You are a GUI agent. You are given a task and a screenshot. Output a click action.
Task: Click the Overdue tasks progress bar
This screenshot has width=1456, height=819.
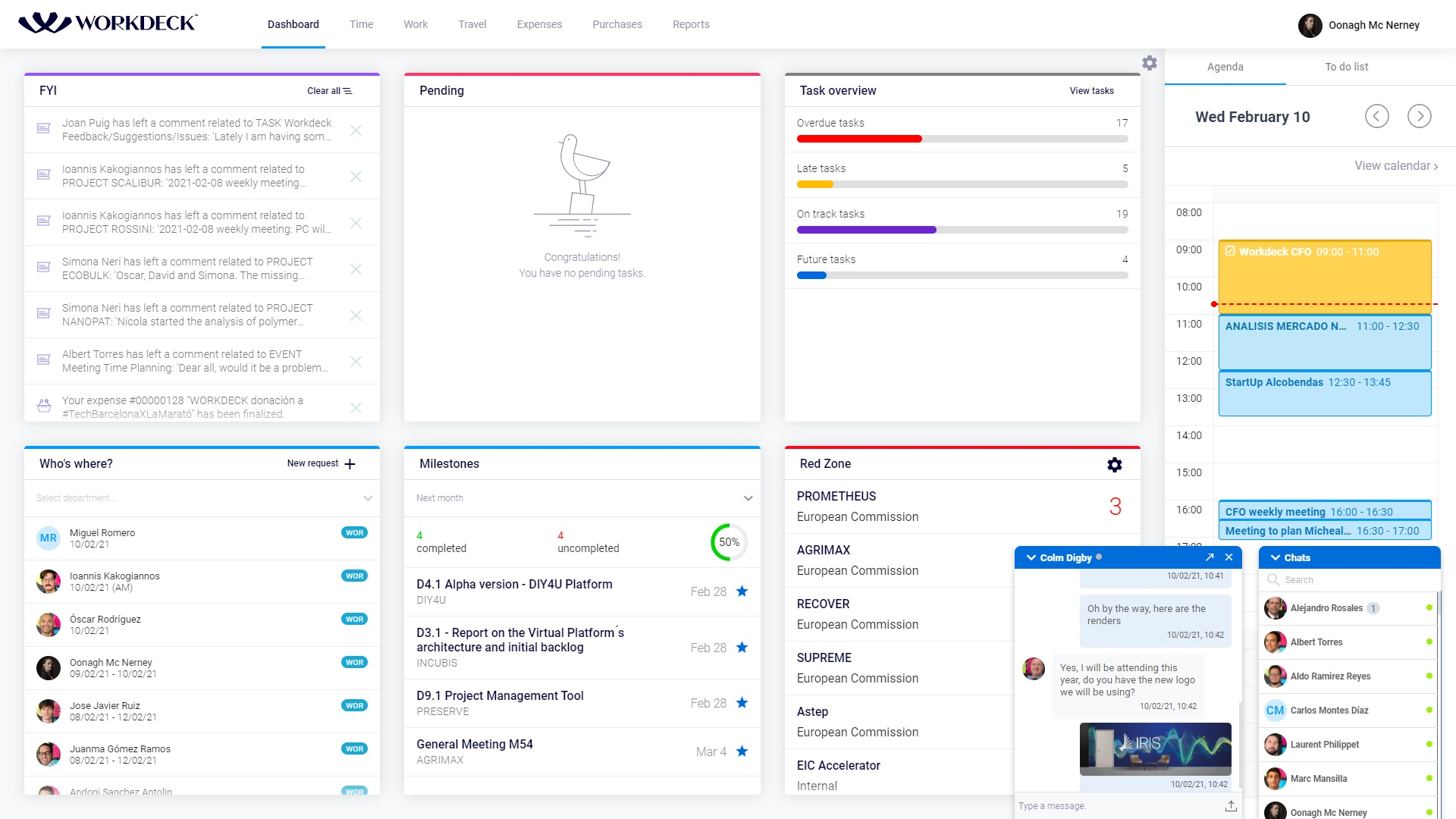[x=962, y=139]
